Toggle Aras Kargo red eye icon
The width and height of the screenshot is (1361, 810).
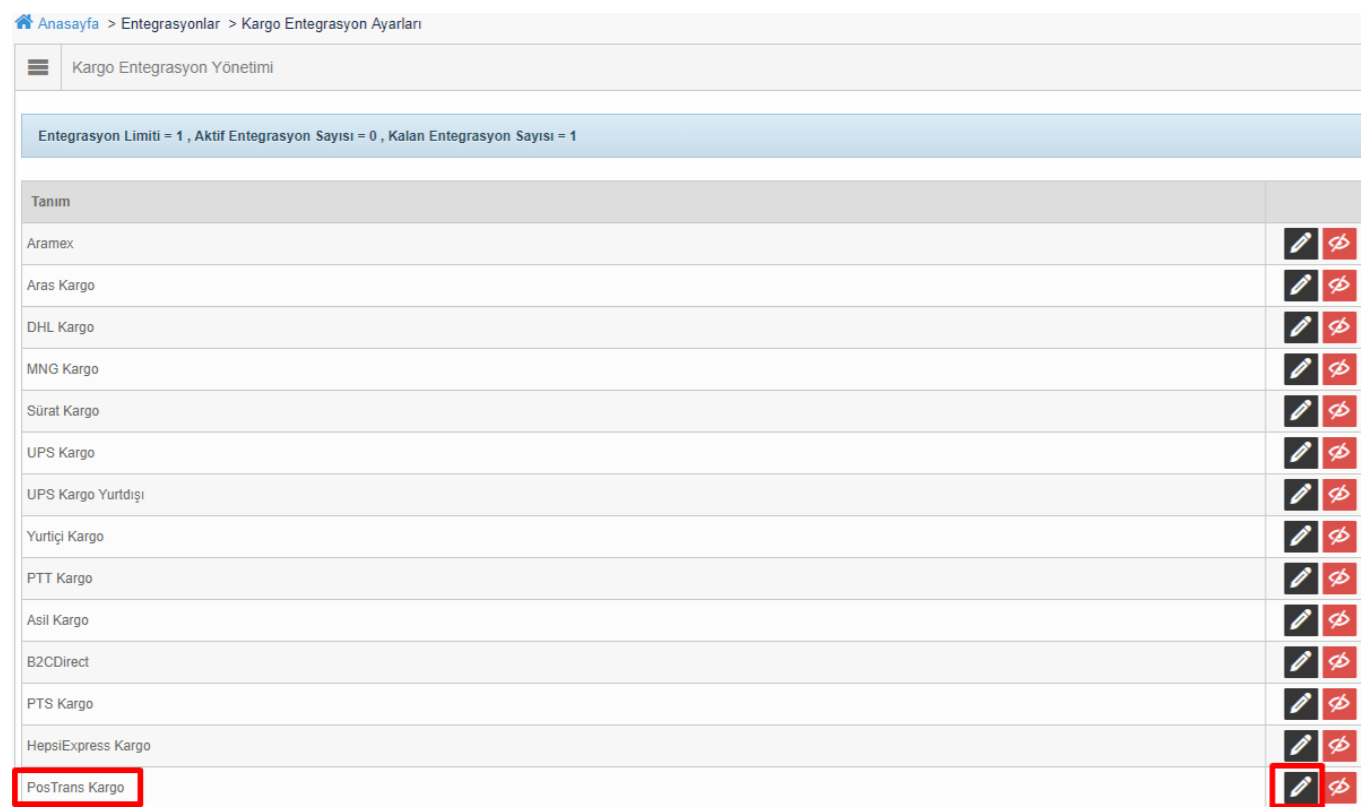point(1339,286)
